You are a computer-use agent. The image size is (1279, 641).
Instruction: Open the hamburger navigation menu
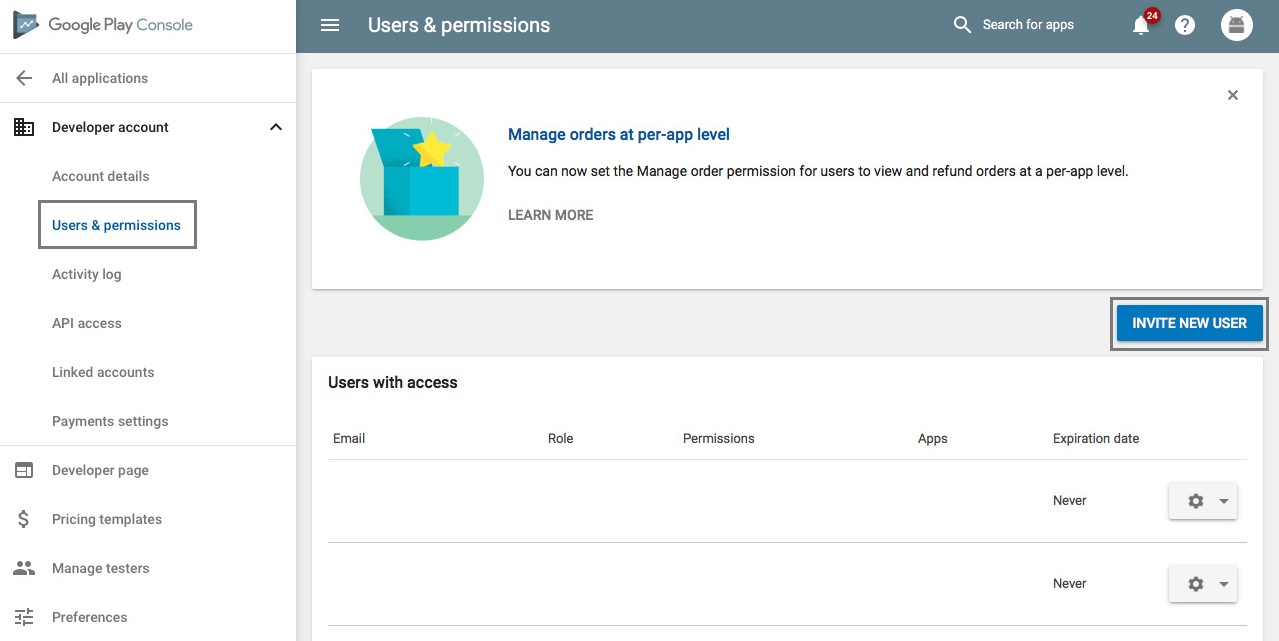coord(330,25)
